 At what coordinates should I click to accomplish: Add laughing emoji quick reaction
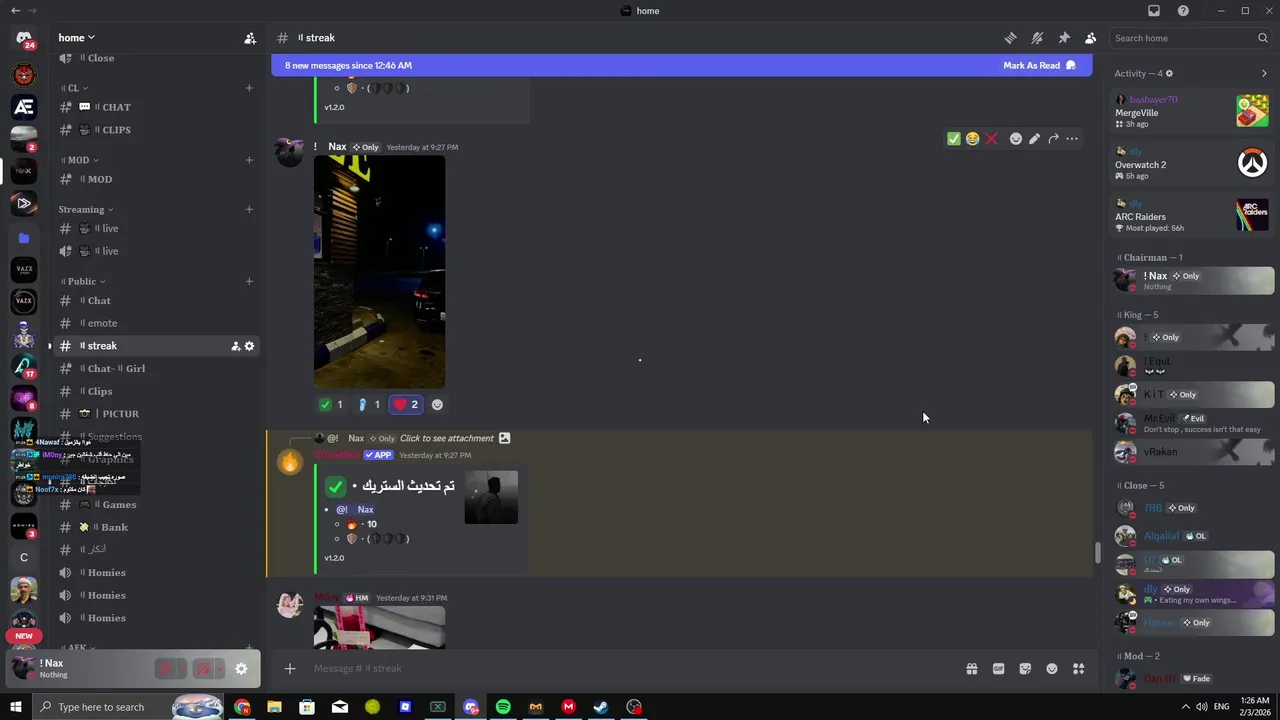(x=972, y=139)
